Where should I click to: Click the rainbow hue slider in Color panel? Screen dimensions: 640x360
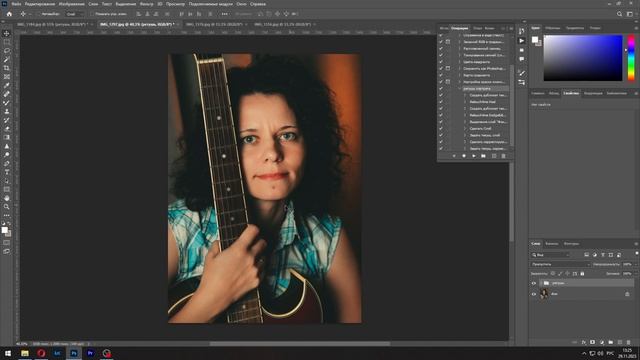click(x=631, y=58)
